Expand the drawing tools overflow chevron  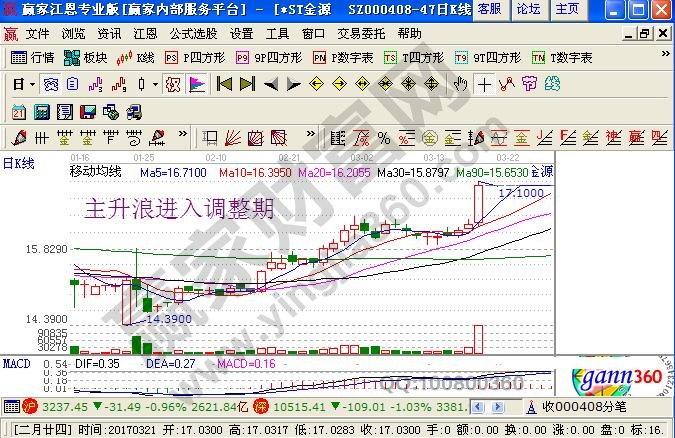183,134
